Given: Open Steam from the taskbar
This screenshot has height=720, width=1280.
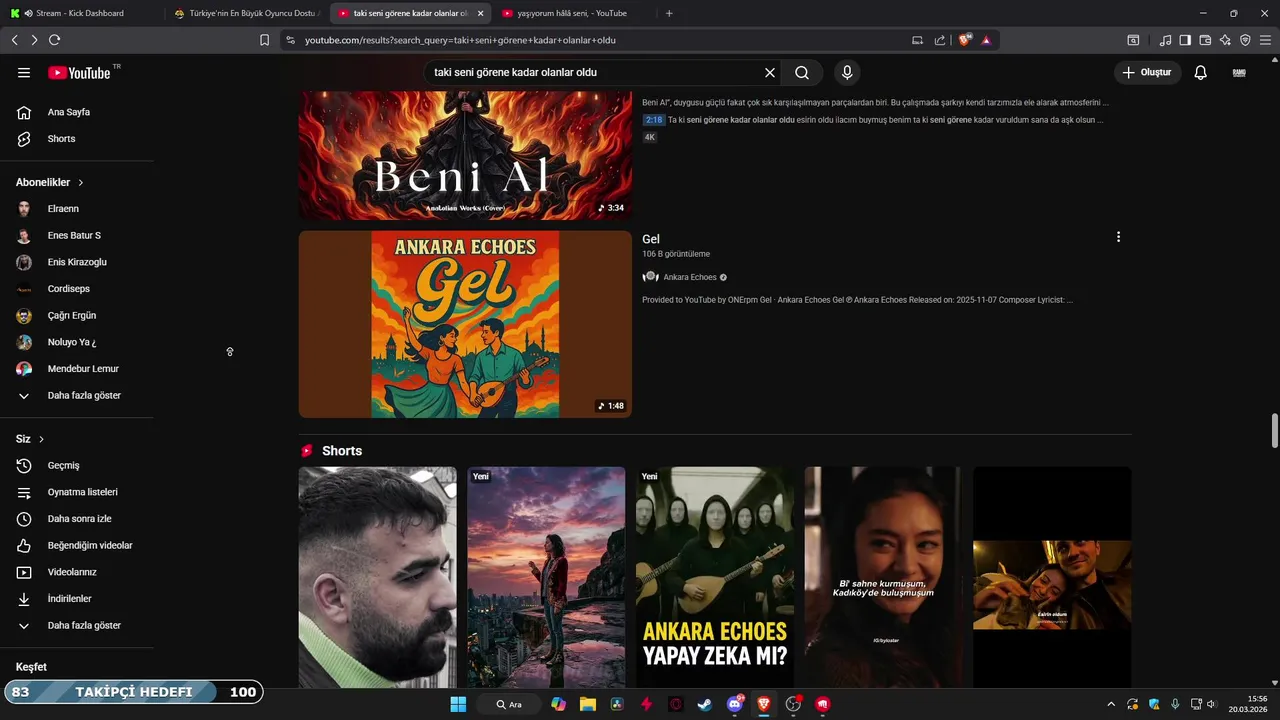Looking at the screenshot, I should coord(705,704).
